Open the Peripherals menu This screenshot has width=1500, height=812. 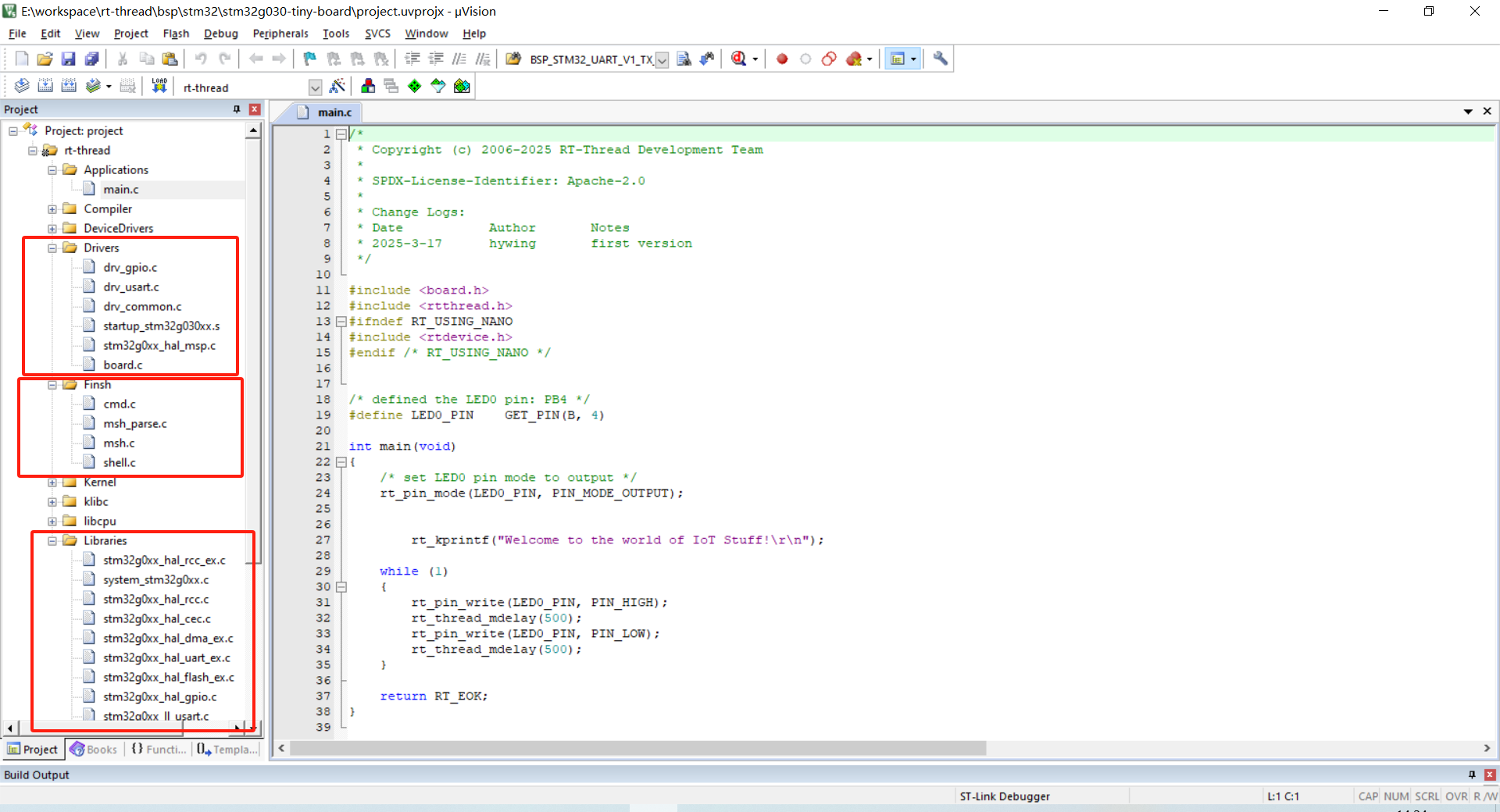click(280, 34)
